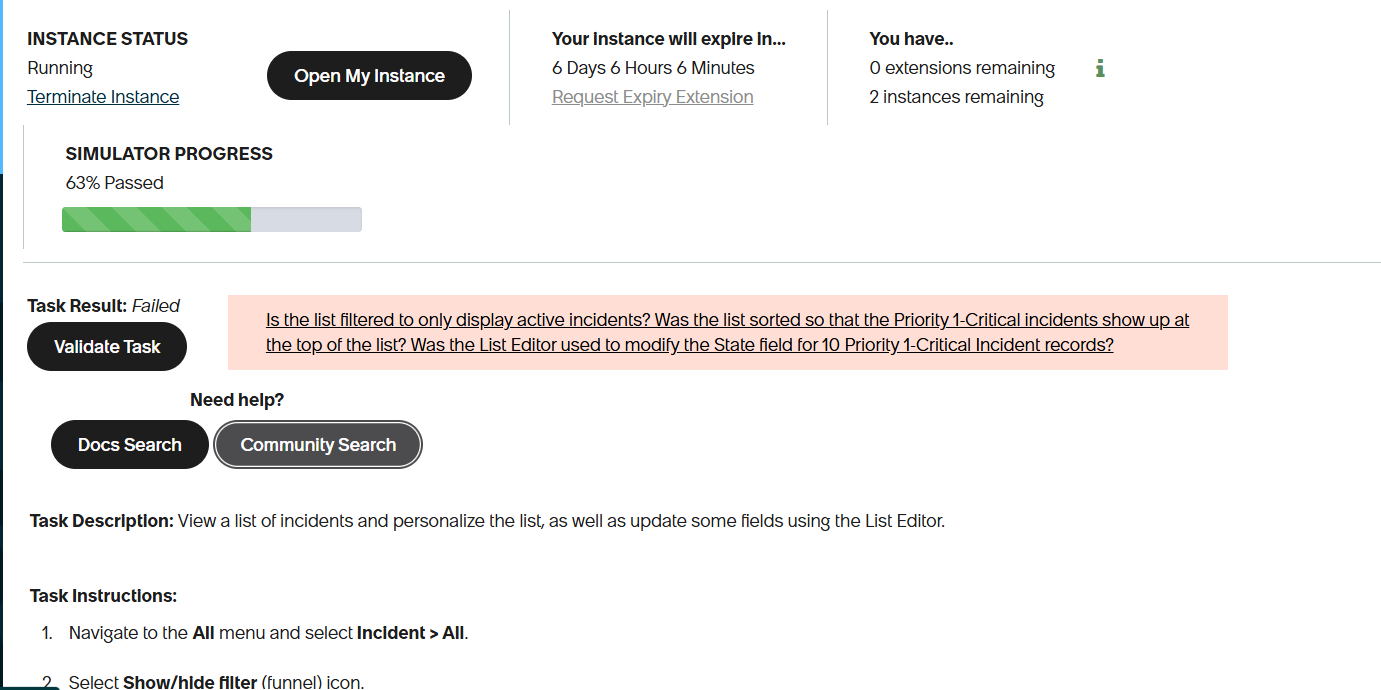This screenshot has height=690, width=1381.
Task: Open the Docs Search help
Action: pos(130,445)
